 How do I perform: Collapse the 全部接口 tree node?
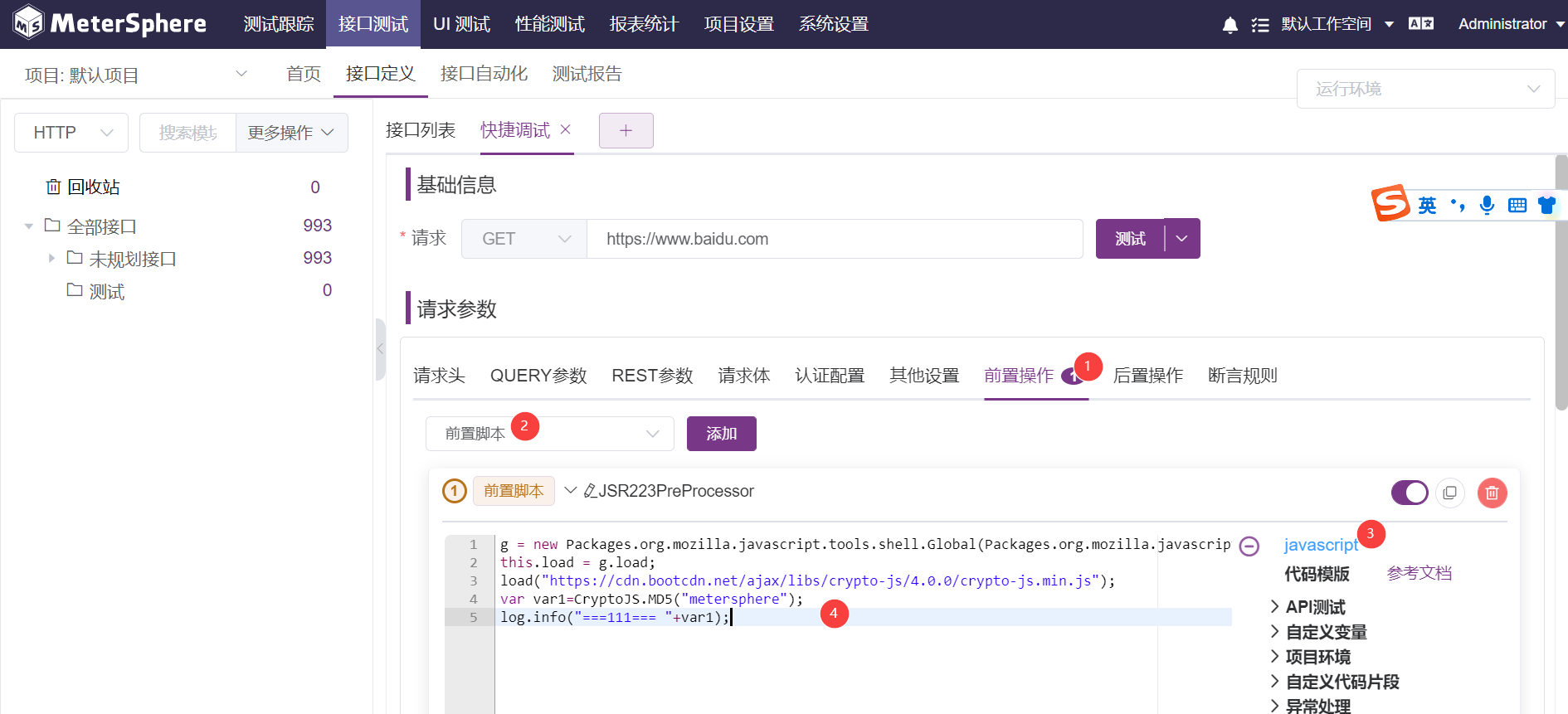[x=29, y=226]
